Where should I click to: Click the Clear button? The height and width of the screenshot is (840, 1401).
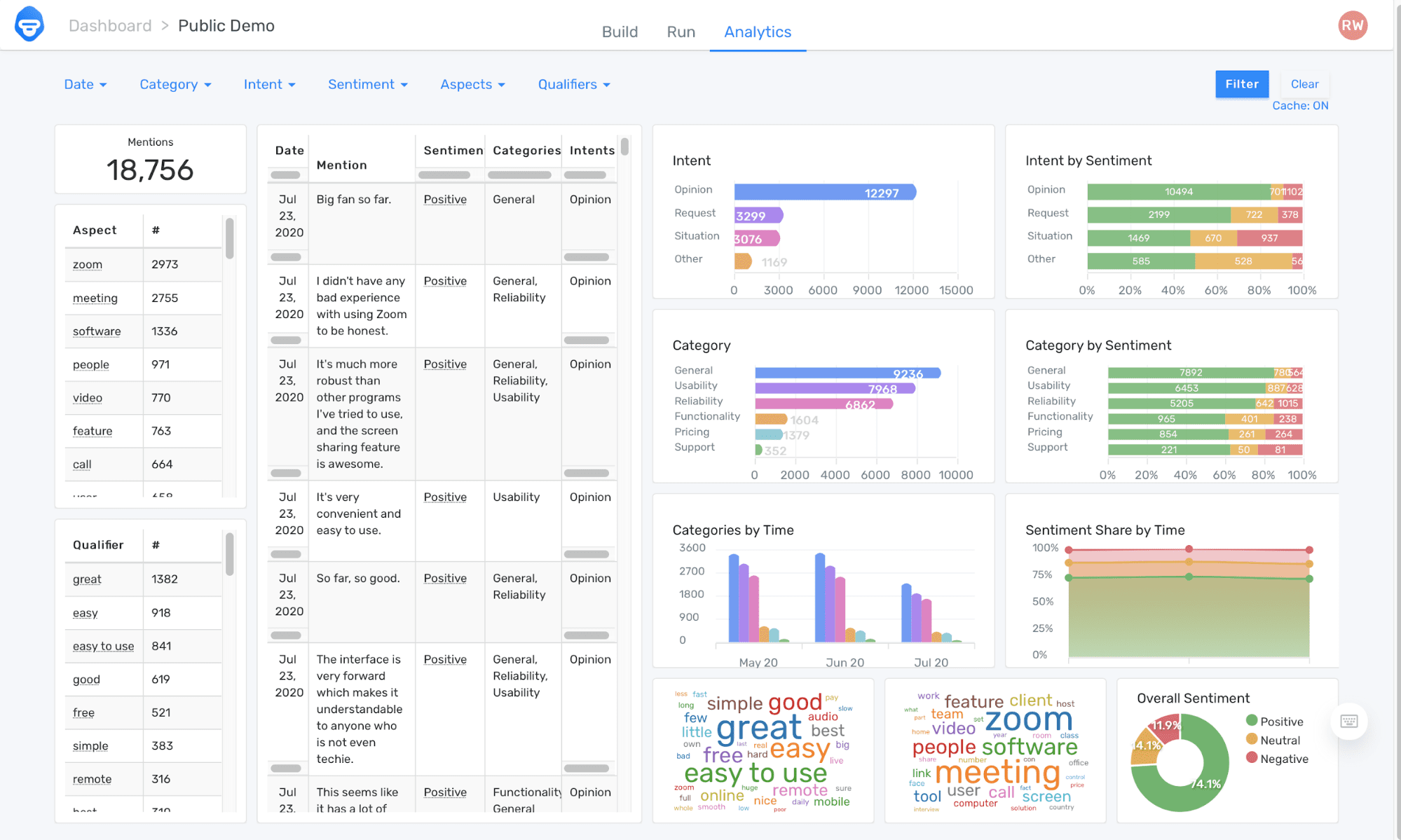(x=1304, y=84)
